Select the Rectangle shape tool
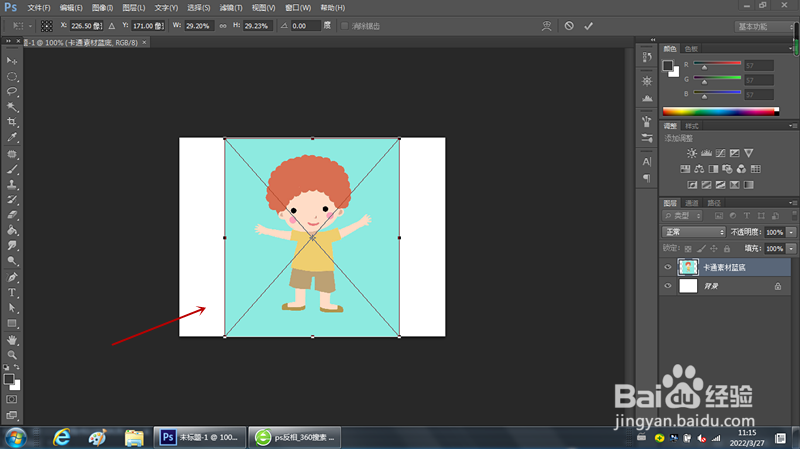The image size is (800, 449). click(x=12, y=324)
